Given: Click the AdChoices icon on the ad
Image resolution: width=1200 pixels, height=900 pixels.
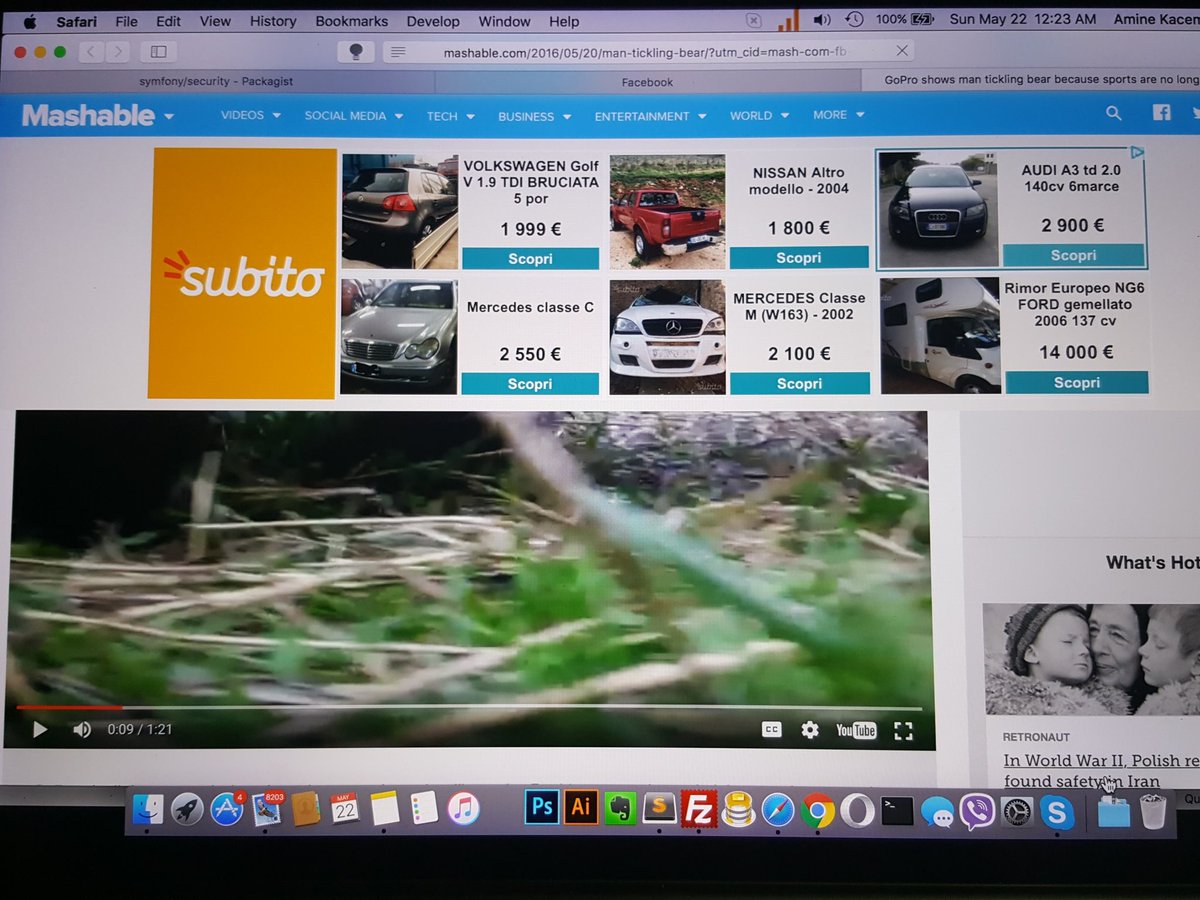Looking at the screenshot, I should [x=1137, y=153].
